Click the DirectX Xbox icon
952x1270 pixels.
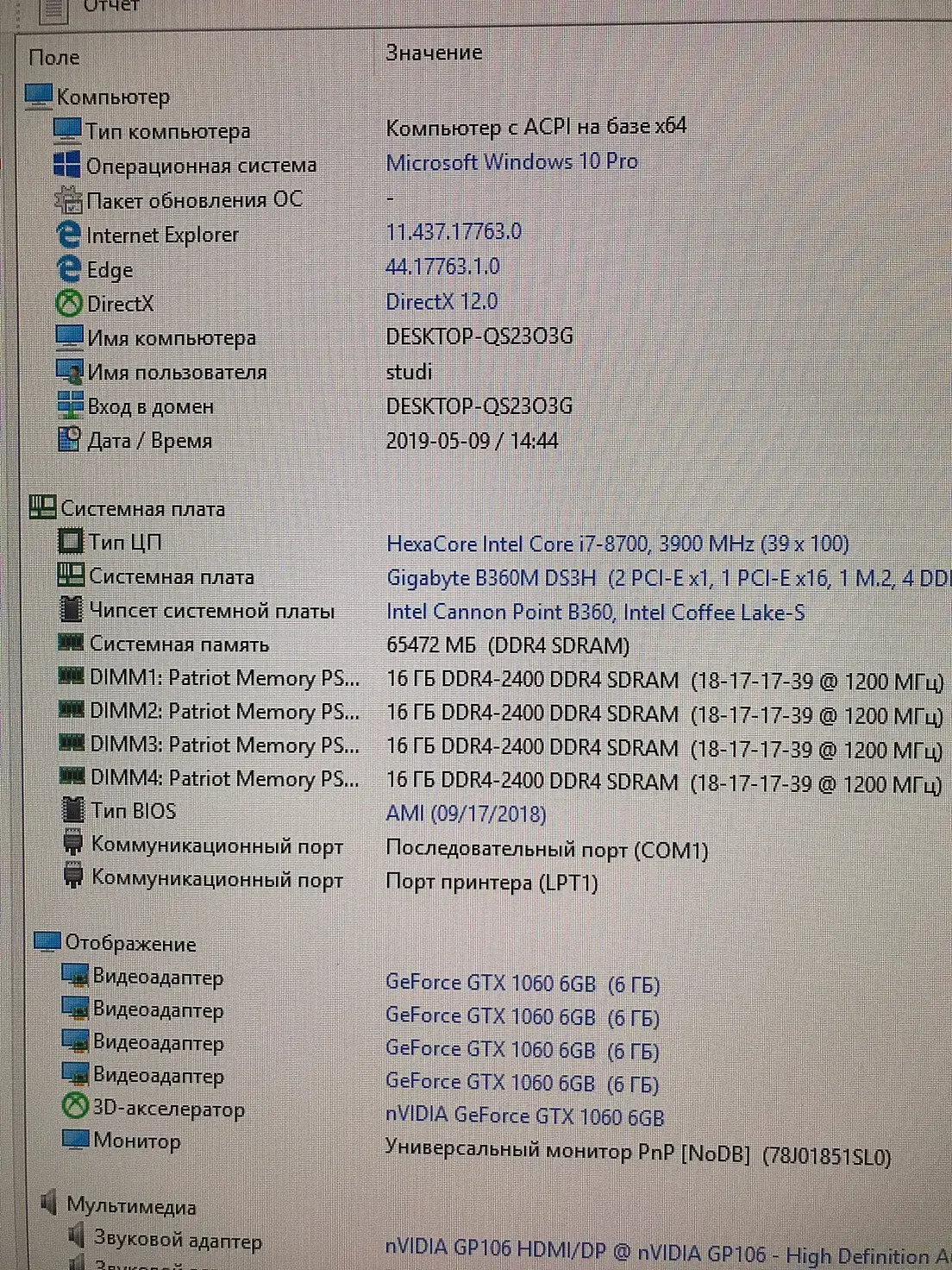tap(69, 304)
